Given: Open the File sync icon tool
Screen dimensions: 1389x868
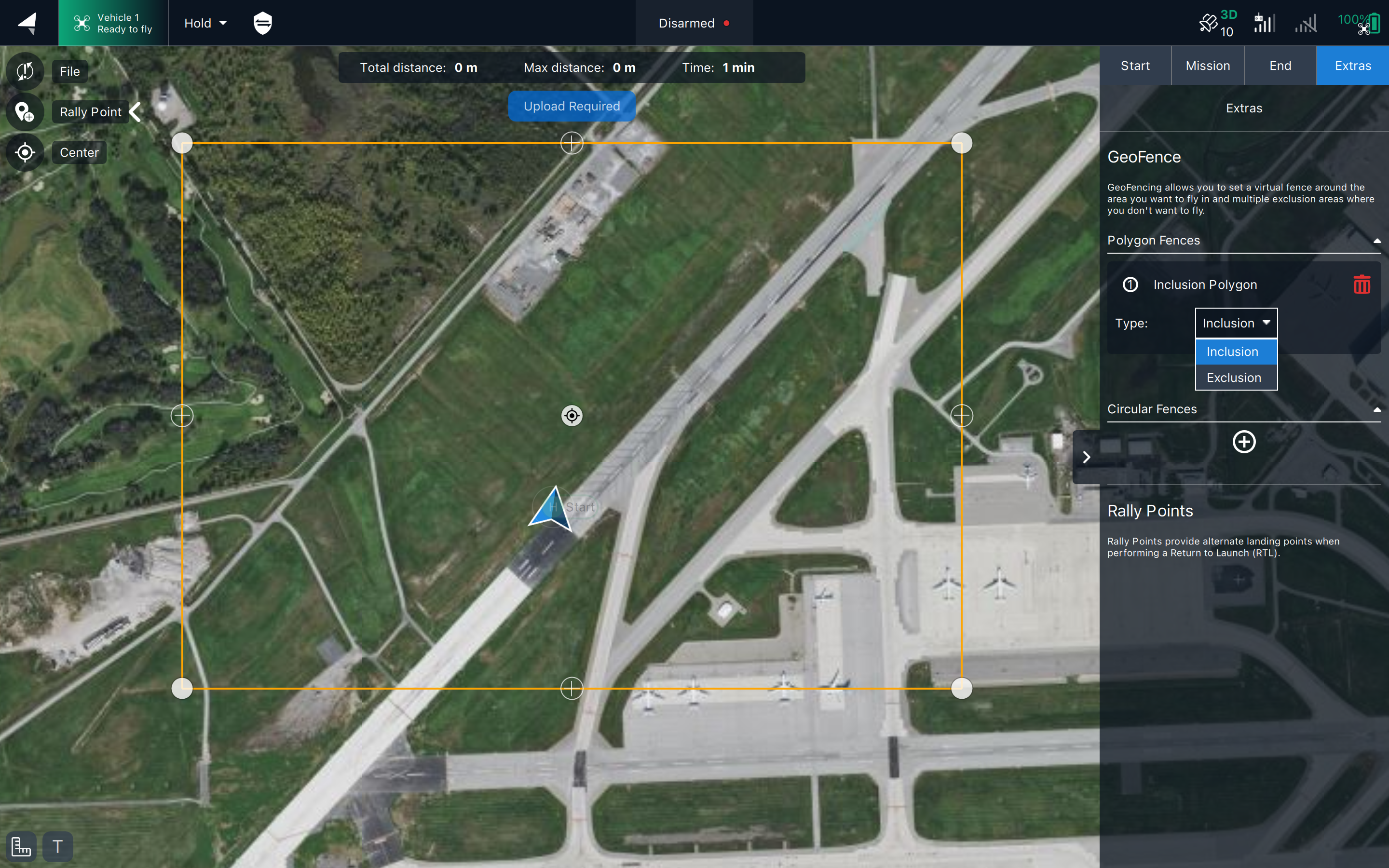Looking at the screenshot, I should [x=25, y=71].
